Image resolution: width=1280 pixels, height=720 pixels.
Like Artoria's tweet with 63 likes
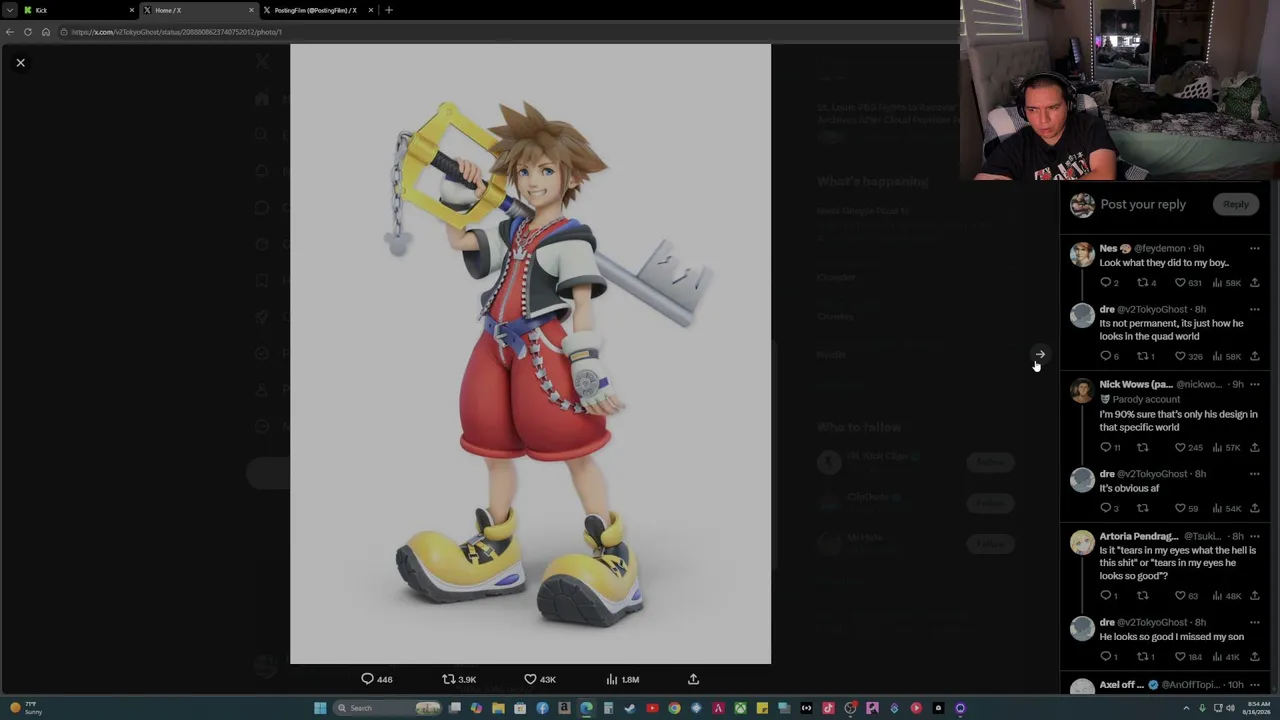coord(1186,596)
